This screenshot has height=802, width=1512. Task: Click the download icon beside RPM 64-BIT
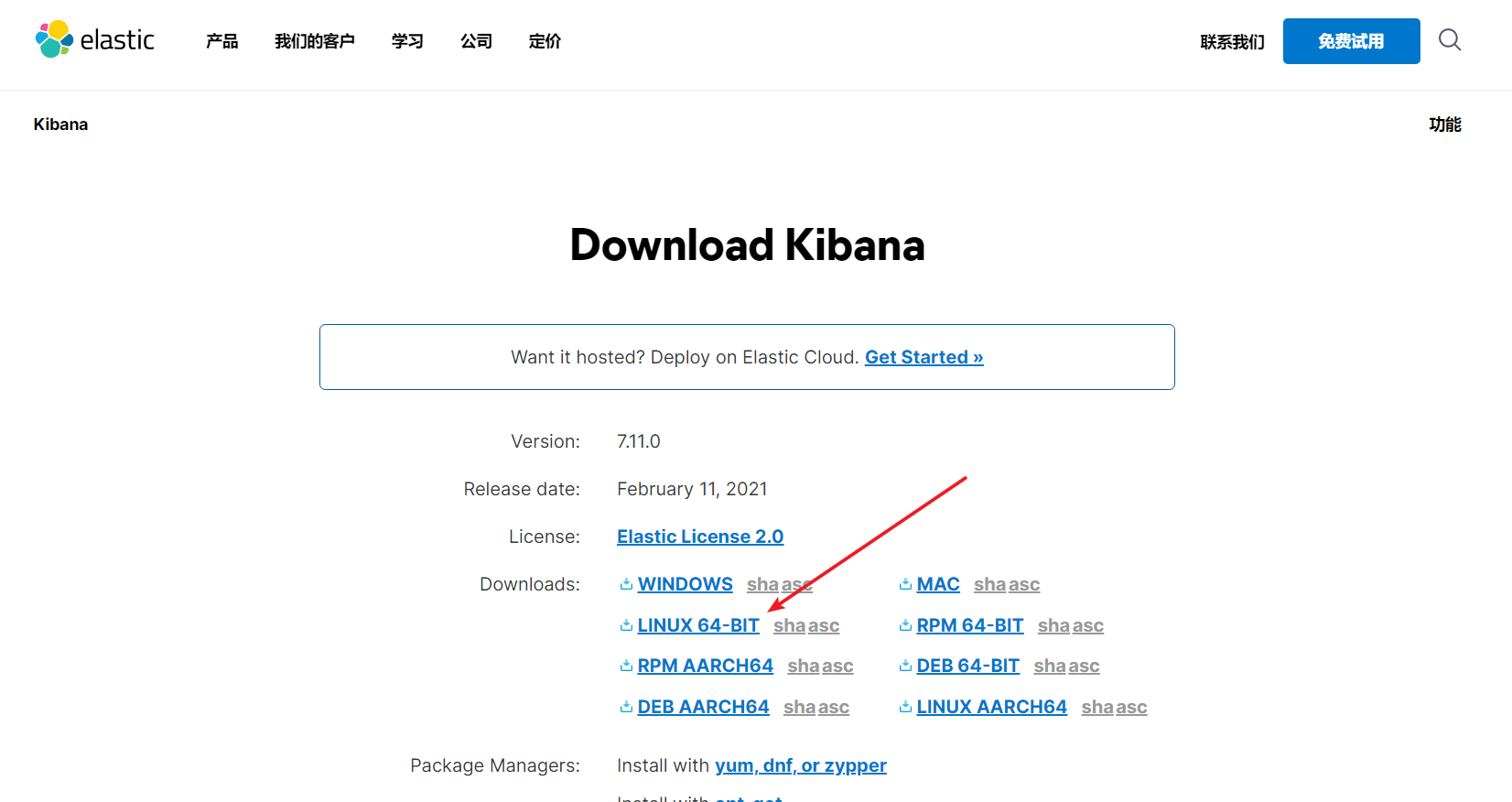pos(905,625)
